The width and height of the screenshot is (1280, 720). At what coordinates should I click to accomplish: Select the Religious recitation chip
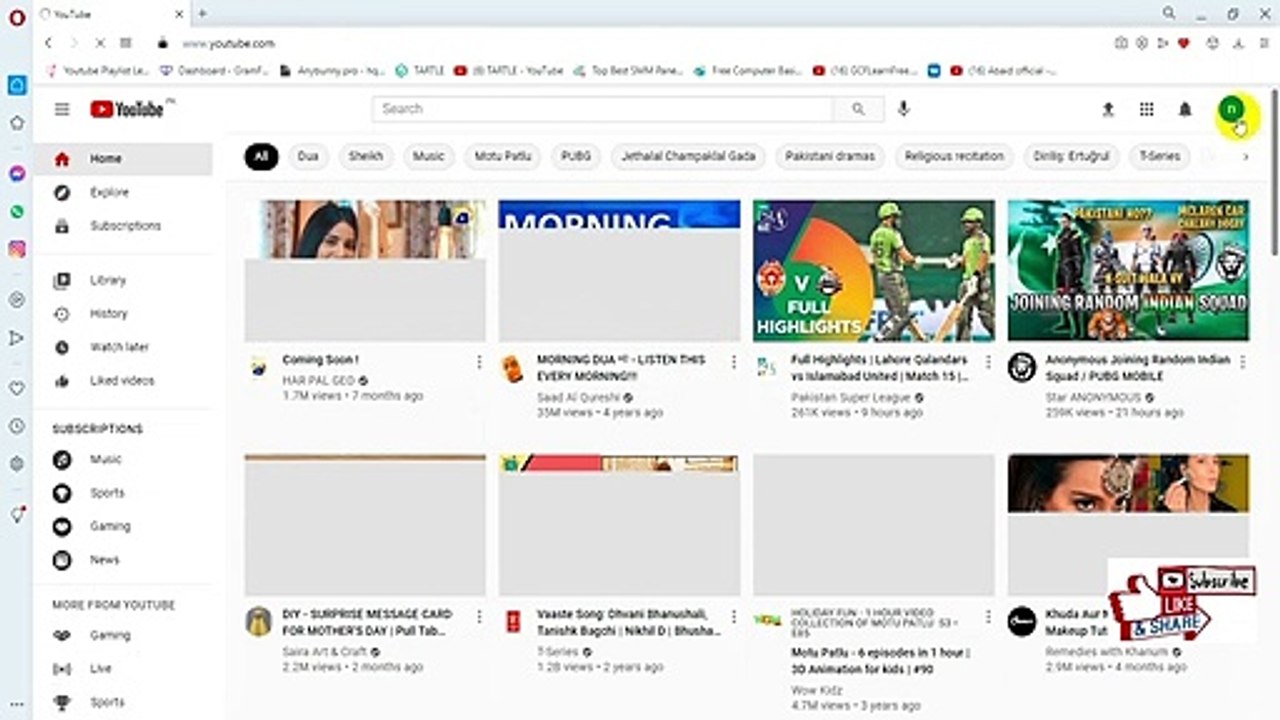[954, 156]
